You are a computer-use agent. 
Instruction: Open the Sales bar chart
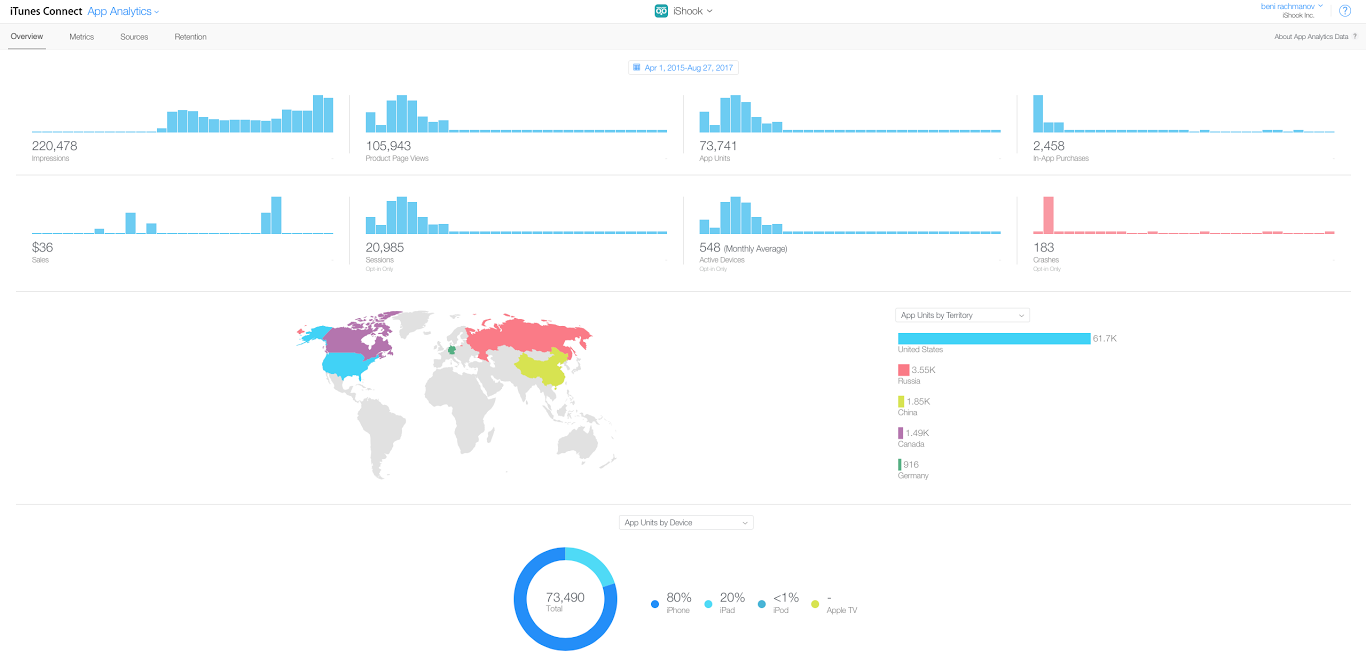(183, 214)
